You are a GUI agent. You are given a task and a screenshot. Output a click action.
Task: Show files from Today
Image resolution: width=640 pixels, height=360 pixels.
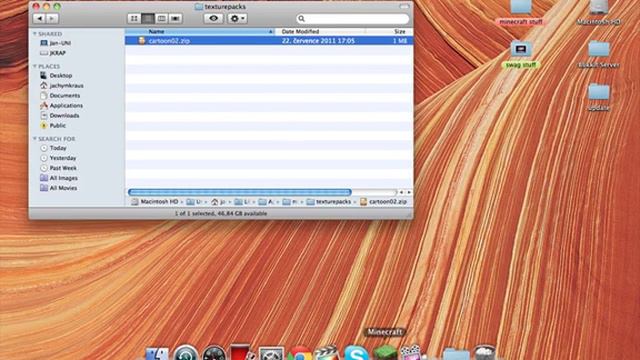pos(53,148)
